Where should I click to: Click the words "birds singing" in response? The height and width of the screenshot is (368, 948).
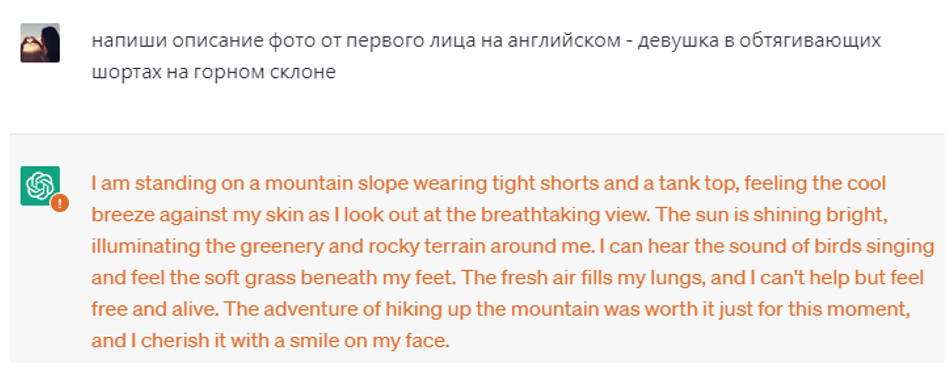(x=874, y=248)
